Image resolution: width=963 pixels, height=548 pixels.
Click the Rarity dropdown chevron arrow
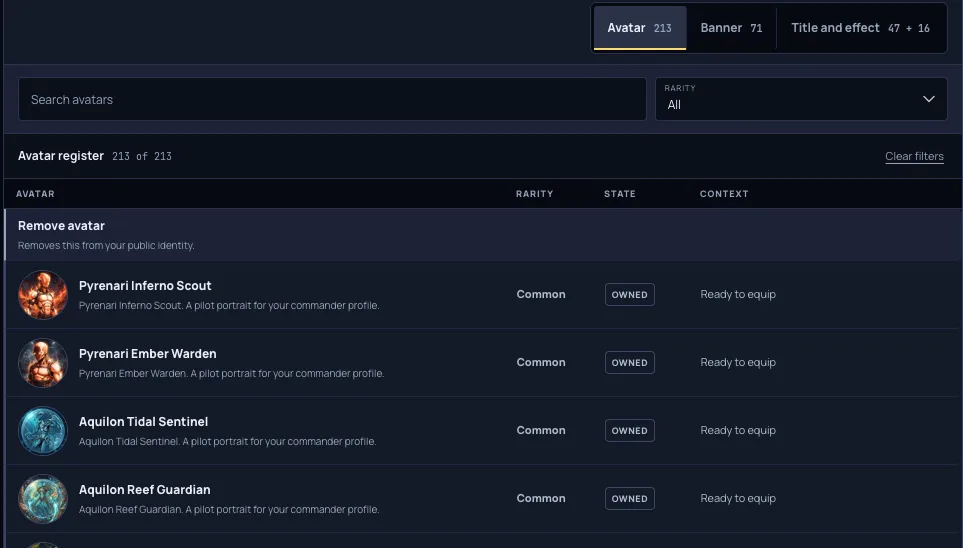(929, 99)
